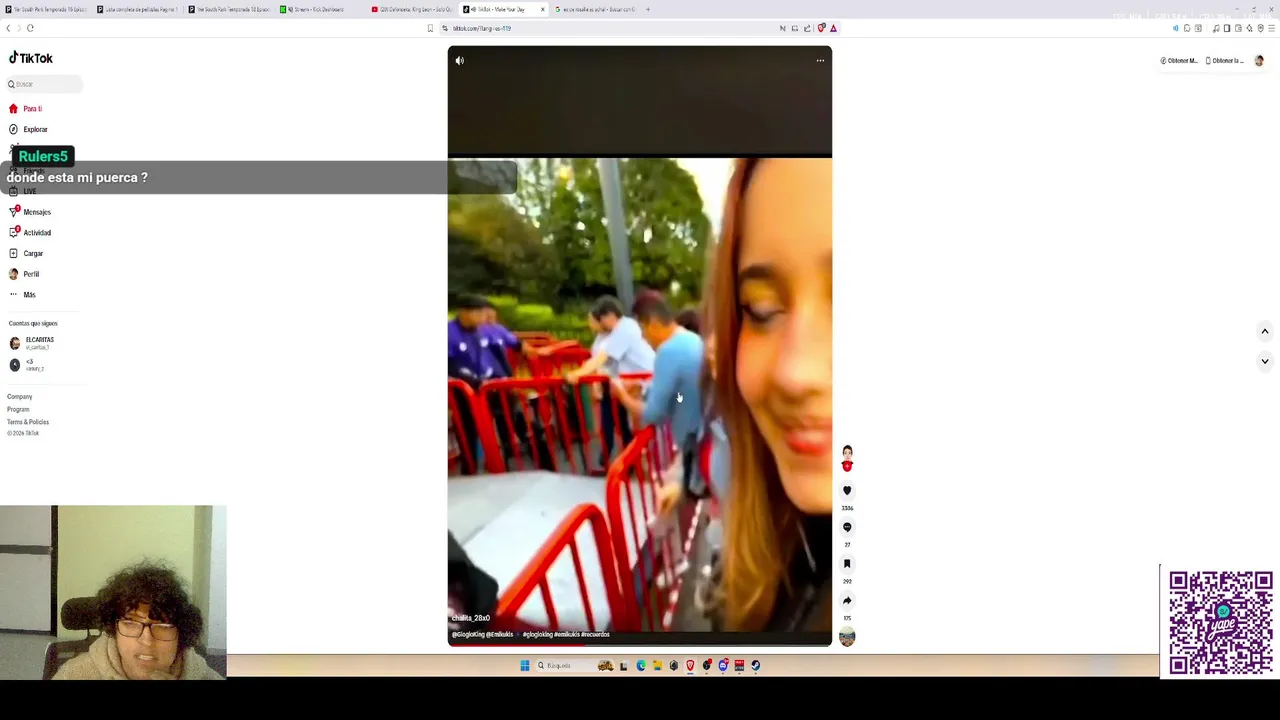Open the Windows Start menu

524,665
